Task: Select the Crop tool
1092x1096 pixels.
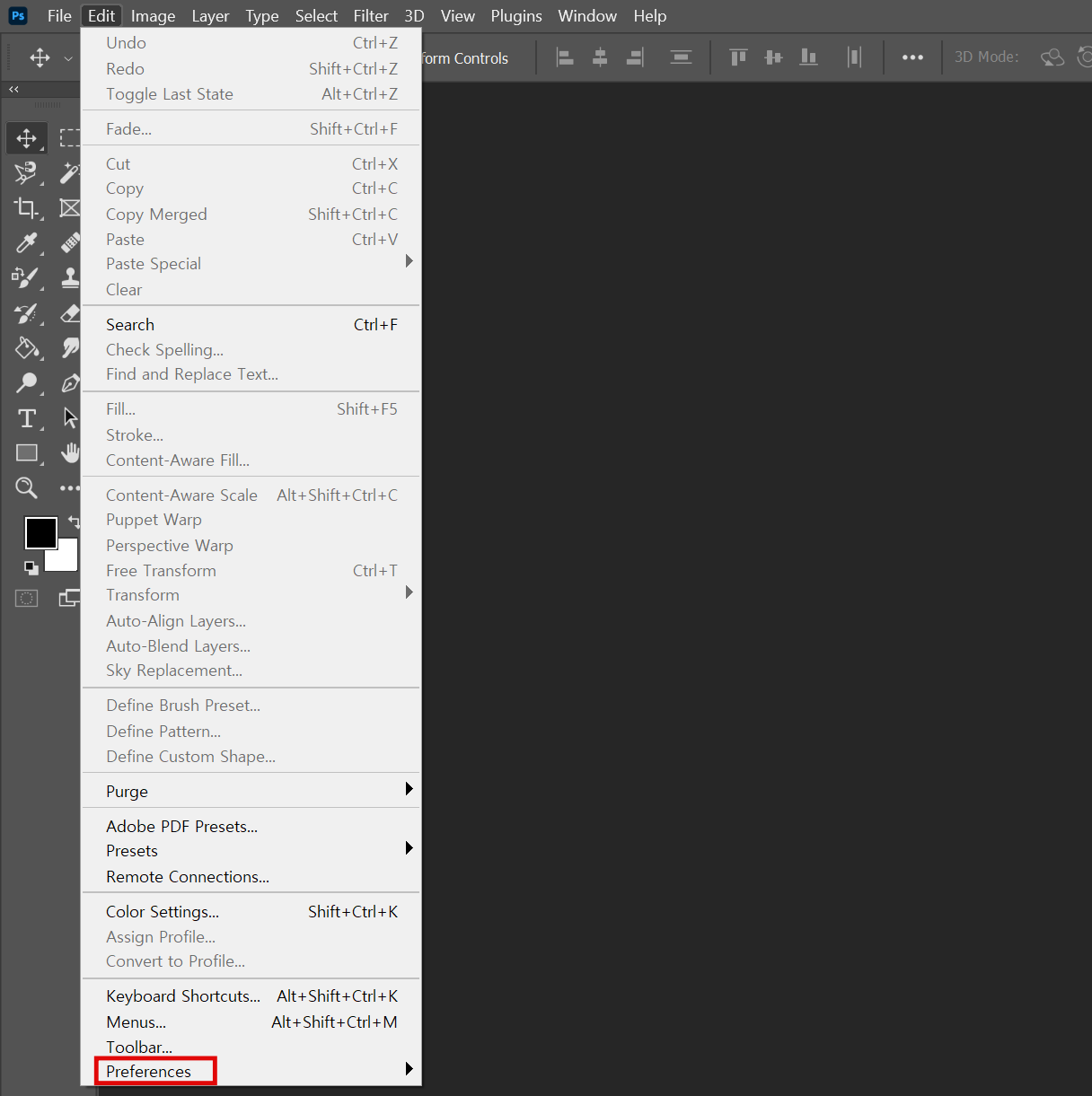Action: (x=26, y=207)
